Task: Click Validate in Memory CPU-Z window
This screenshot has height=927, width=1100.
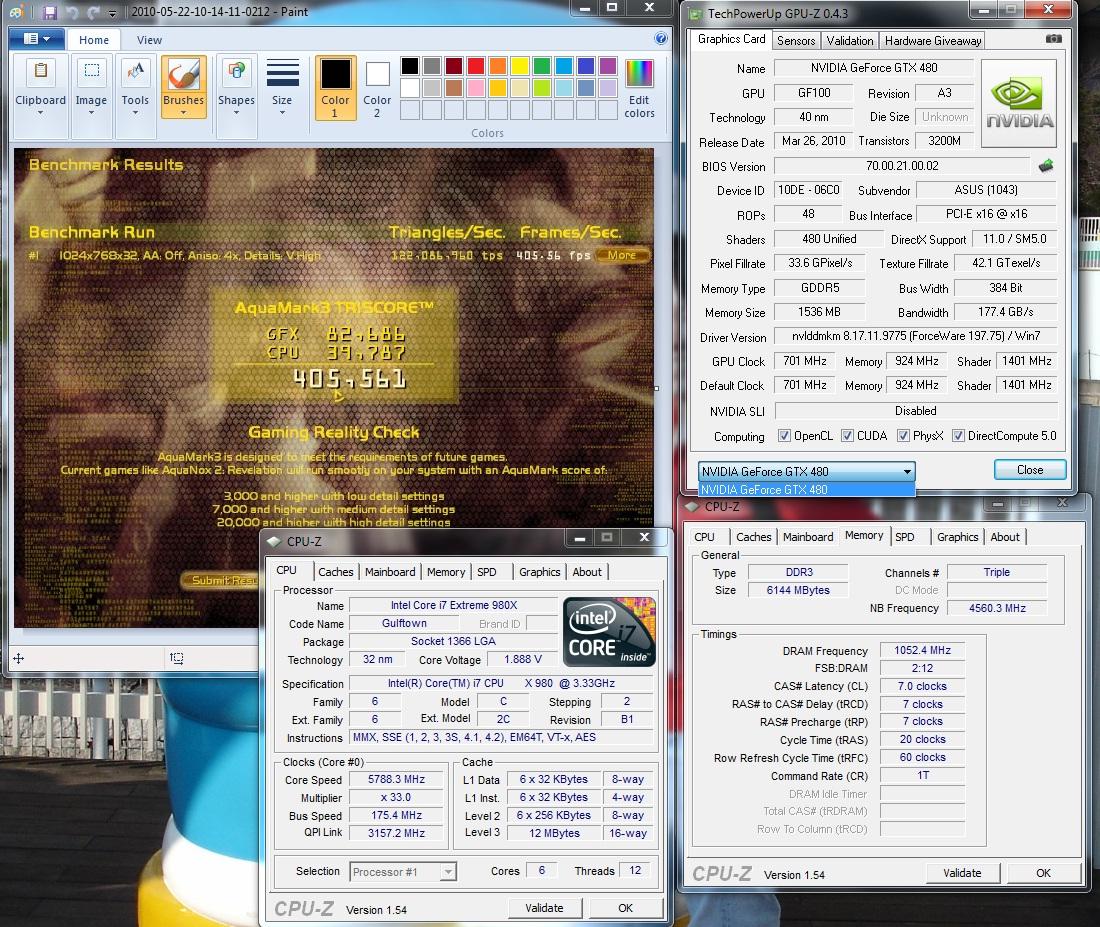Action: tap(962, 873)
